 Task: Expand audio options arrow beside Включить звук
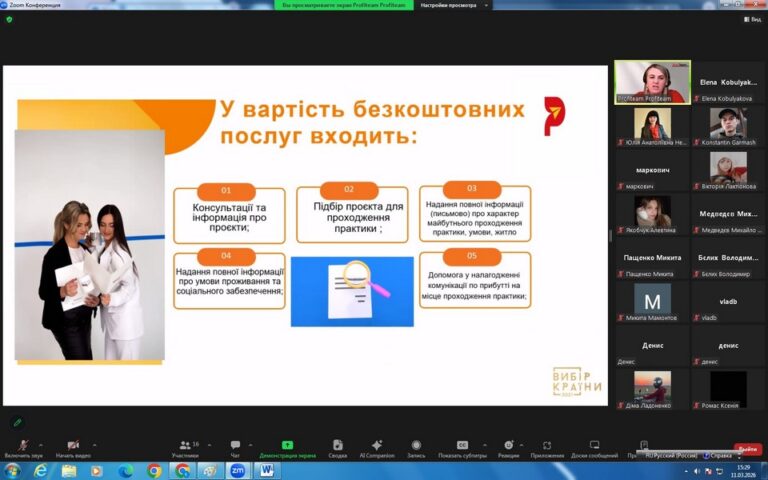click(40, 444)
